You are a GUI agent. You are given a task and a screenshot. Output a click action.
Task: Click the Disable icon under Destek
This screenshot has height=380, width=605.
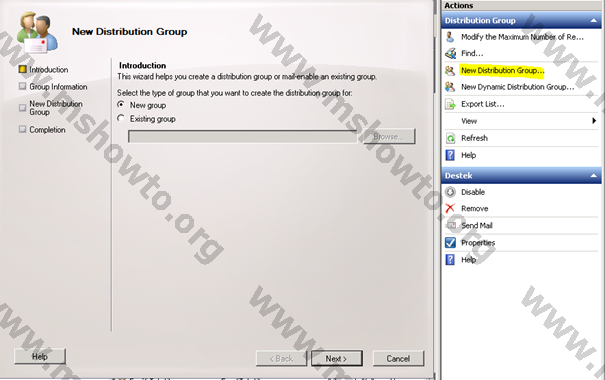click(x=450, y=192)
